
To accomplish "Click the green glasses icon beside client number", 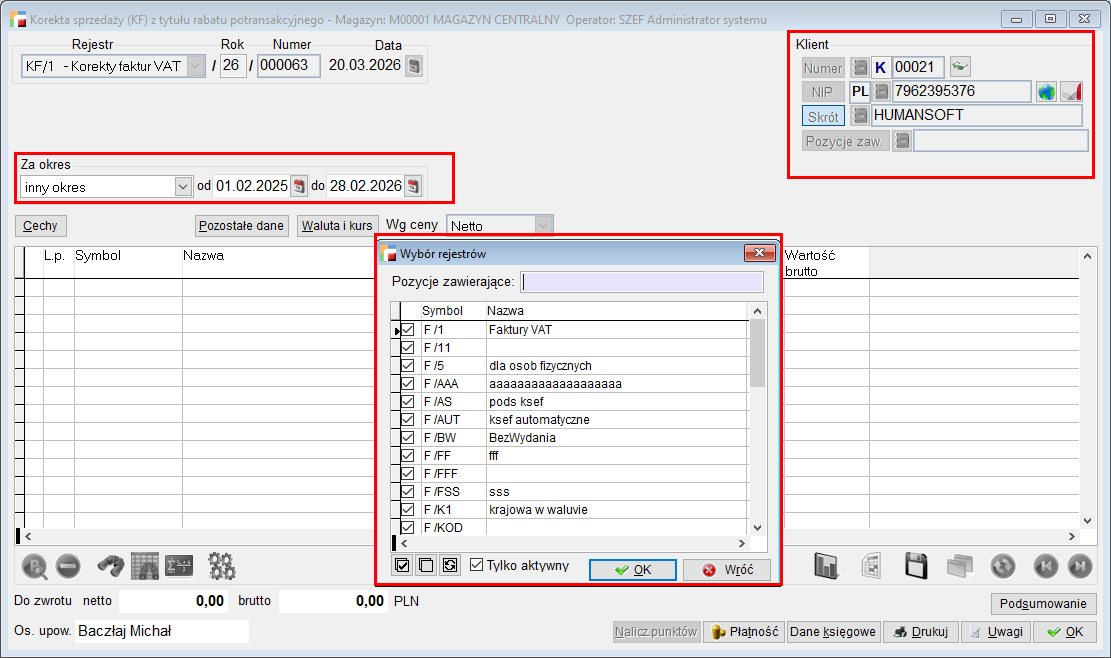I will tap(960, 67).
